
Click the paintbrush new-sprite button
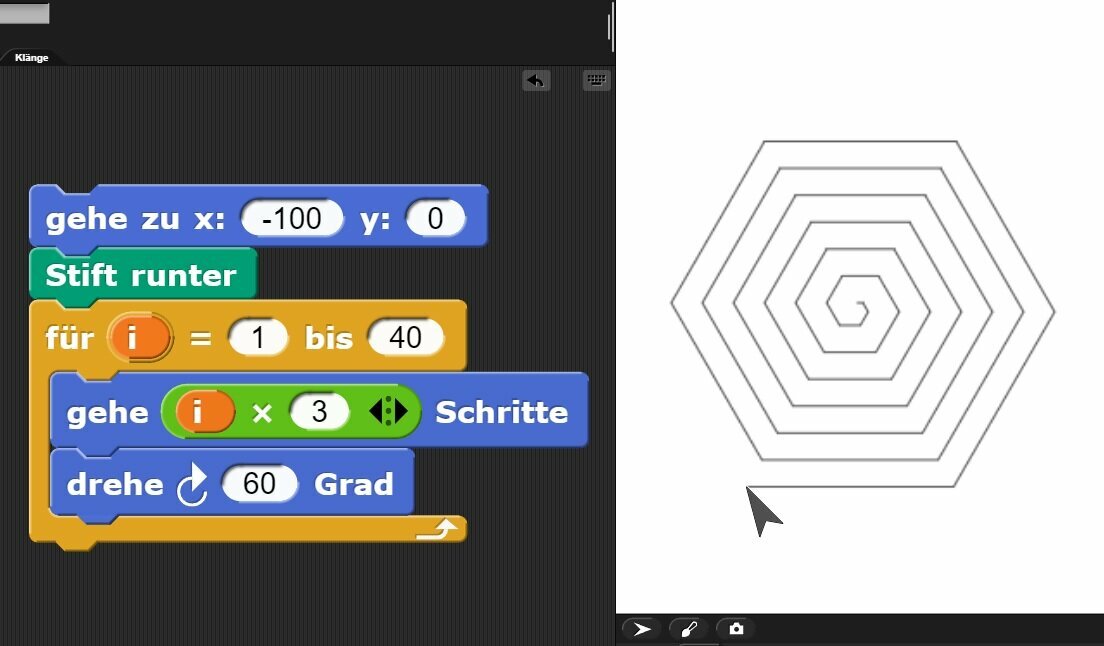pyautogui.click(x=688, y=629)
